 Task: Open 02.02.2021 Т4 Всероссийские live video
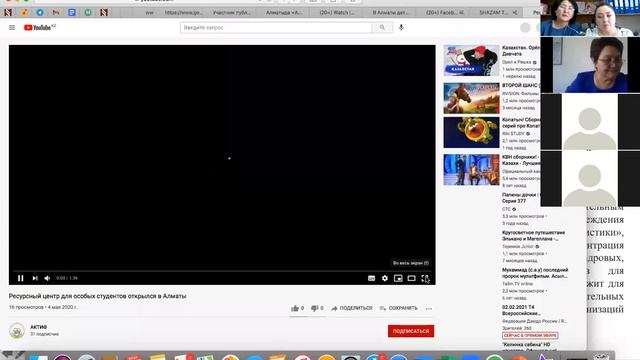pos(521,310)
